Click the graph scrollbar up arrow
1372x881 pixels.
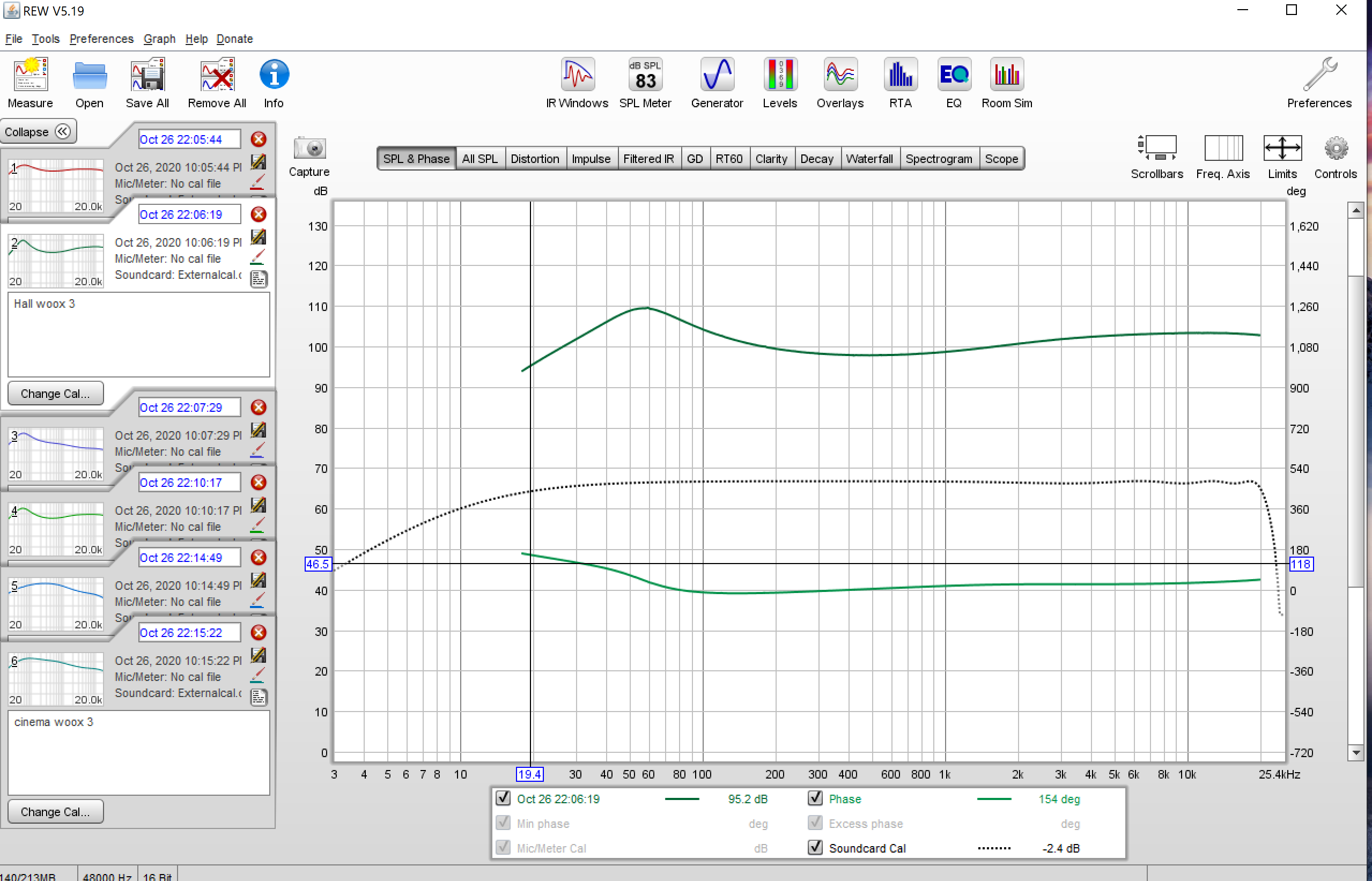1356,210
